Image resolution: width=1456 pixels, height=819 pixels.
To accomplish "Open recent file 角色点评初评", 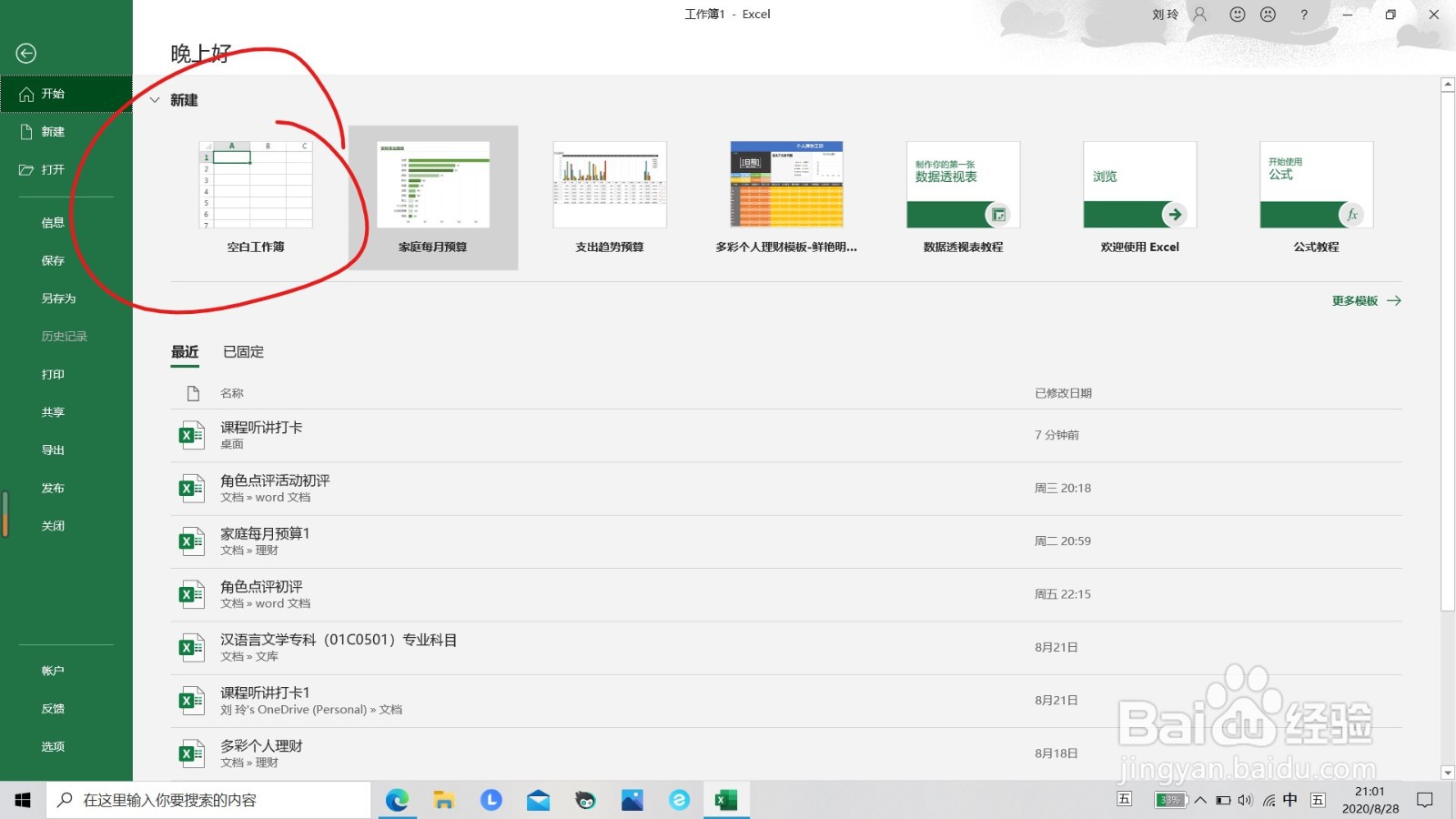I will point(786,595).
